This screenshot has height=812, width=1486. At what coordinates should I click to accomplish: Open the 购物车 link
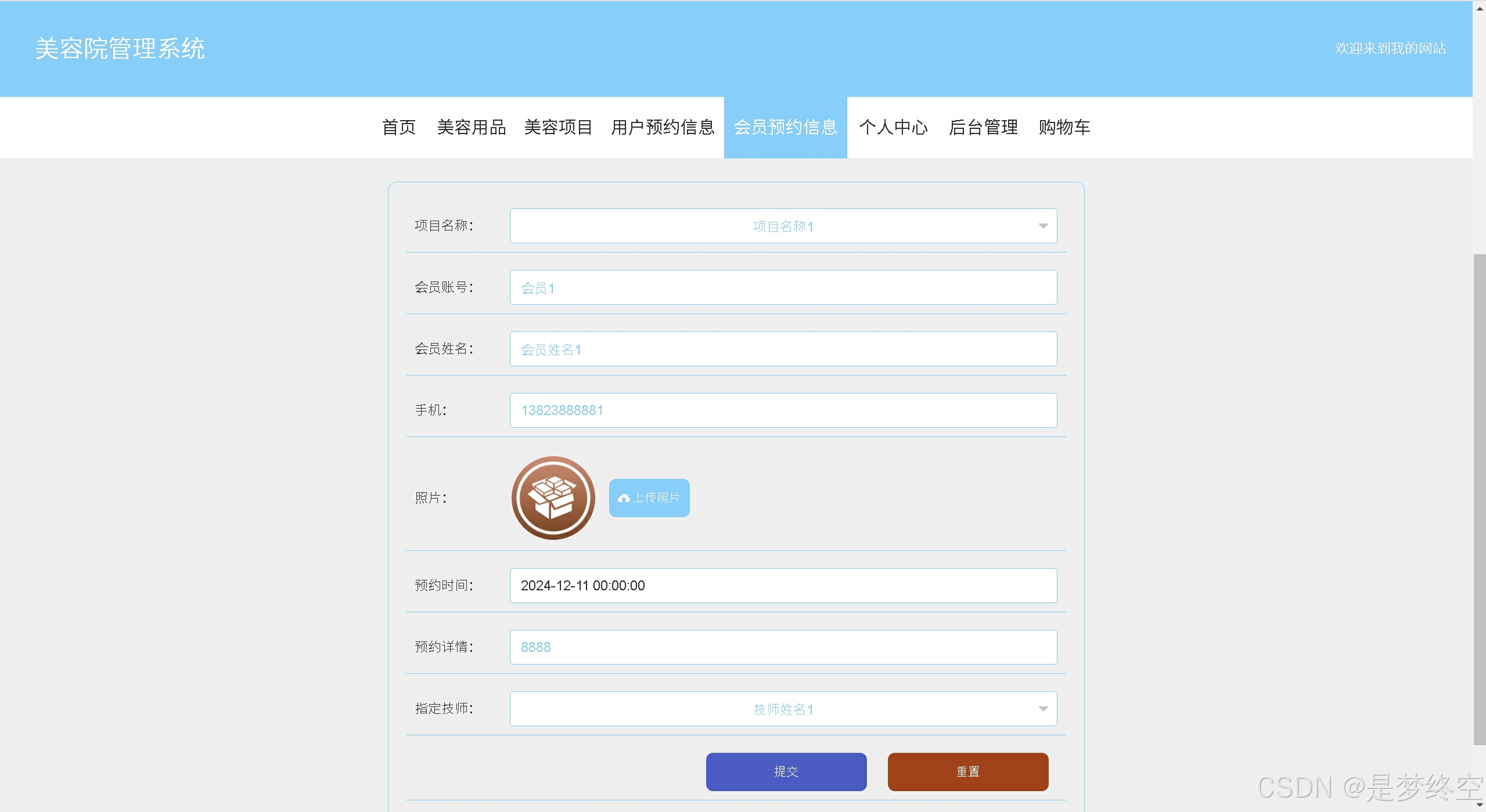click(1064, 127)
